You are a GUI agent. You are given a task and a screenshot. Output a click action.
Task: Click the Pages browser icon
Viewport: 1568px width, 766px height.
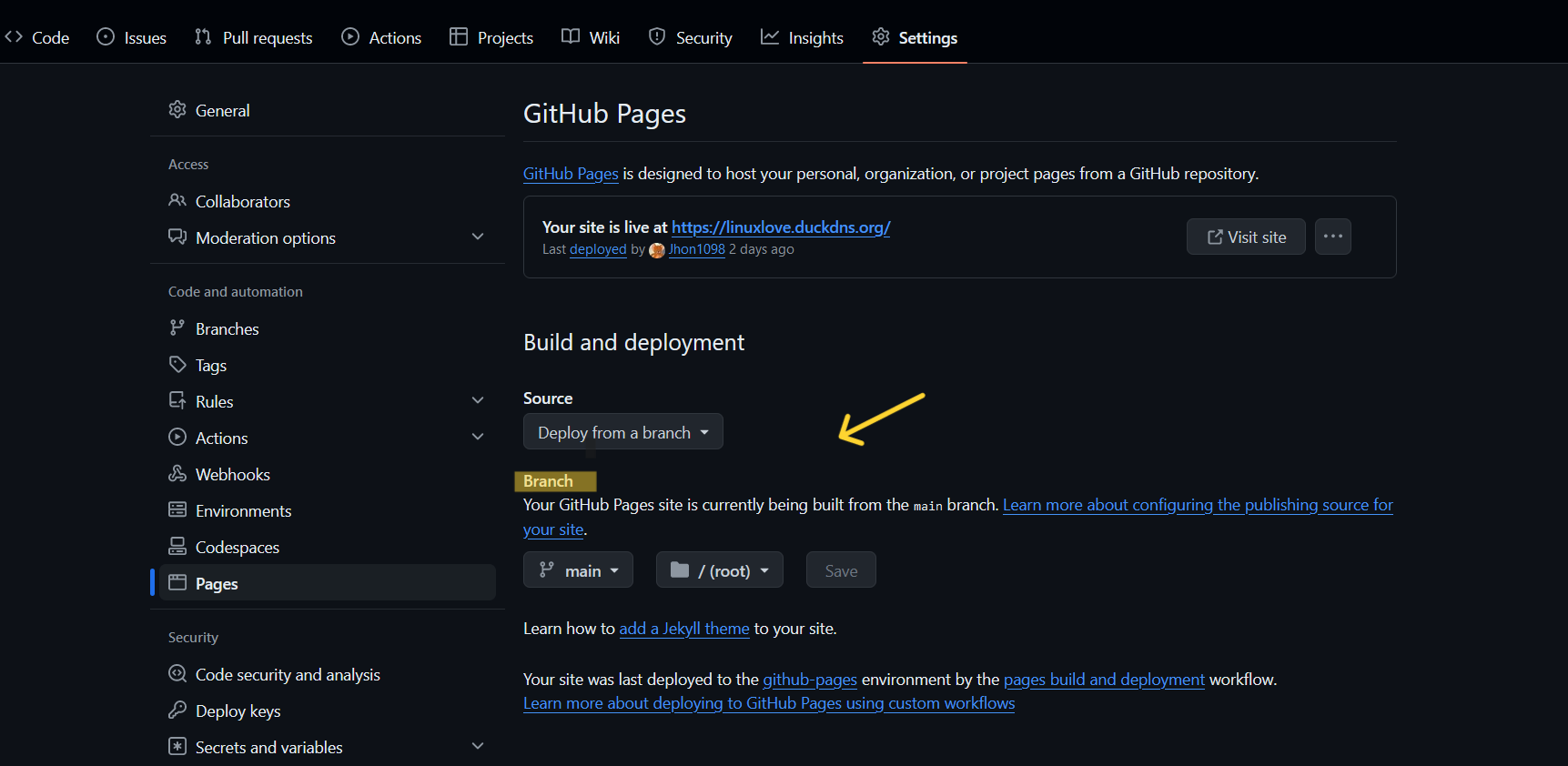point(177,582)
